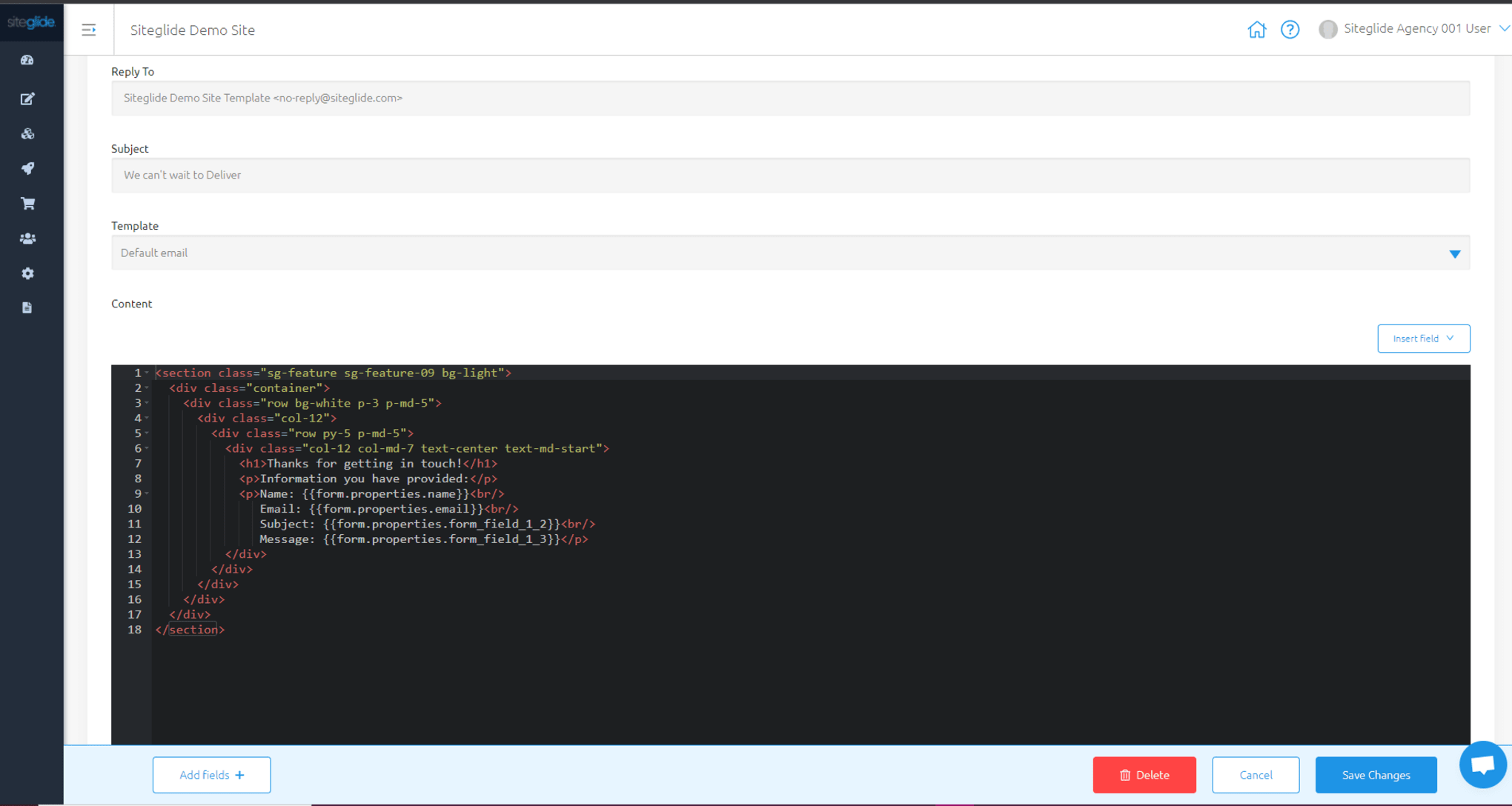Click into the Subject field

791,175
